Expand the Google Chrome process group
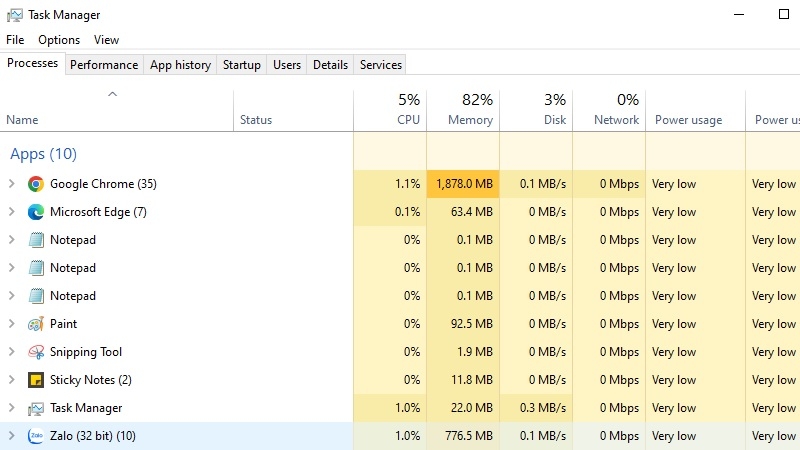The image size is (800, 450). point(12,184)
